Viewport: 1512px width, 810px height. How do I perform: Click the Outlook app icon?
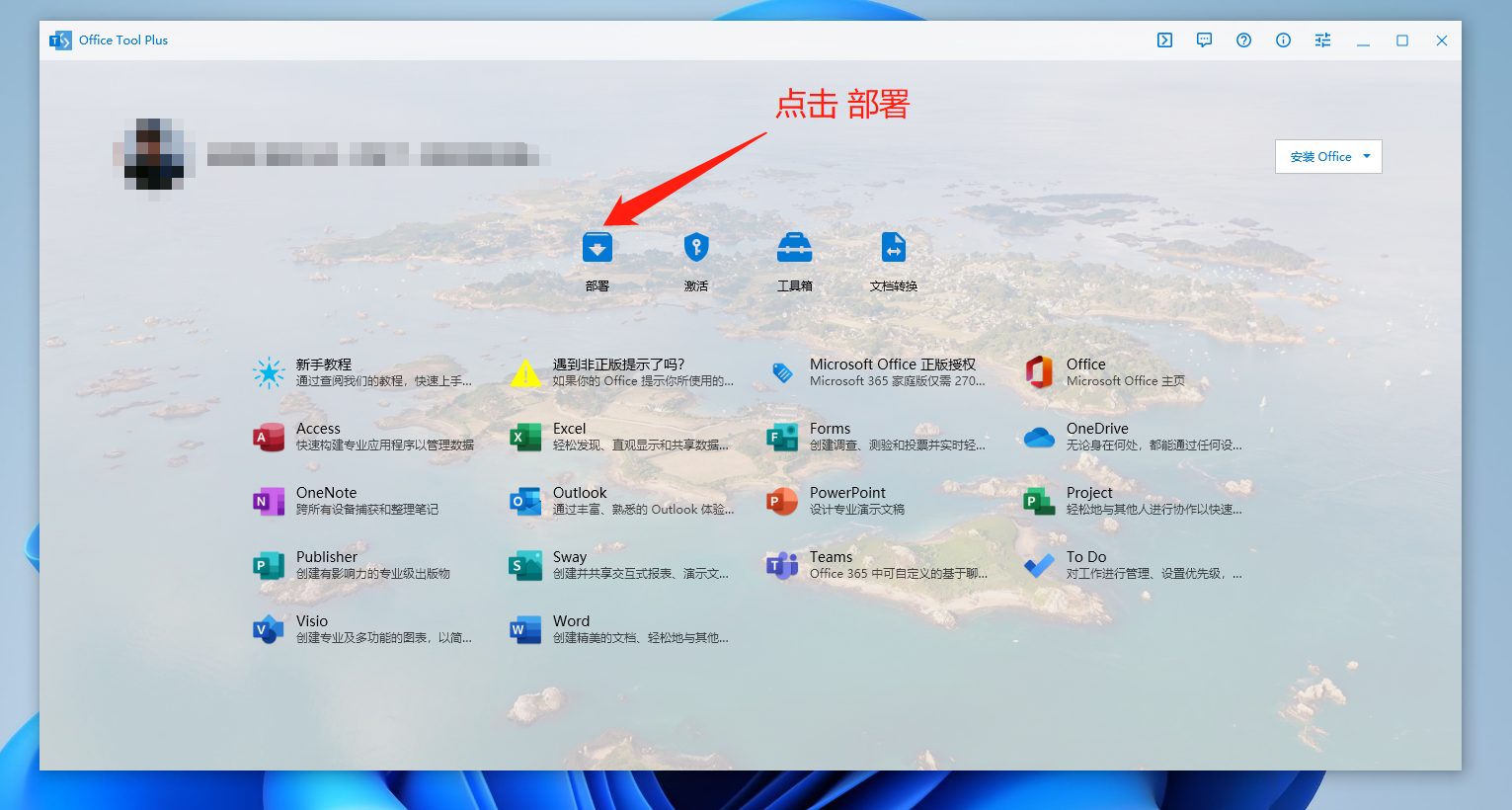525,502
